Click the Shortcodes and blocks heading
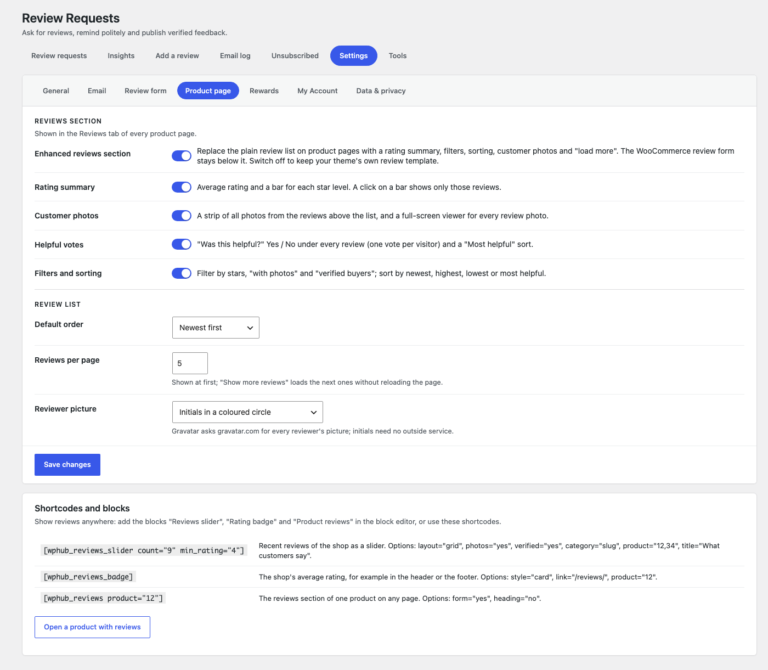The width and height of the screenshot is (768, 670). coord(82,508)
